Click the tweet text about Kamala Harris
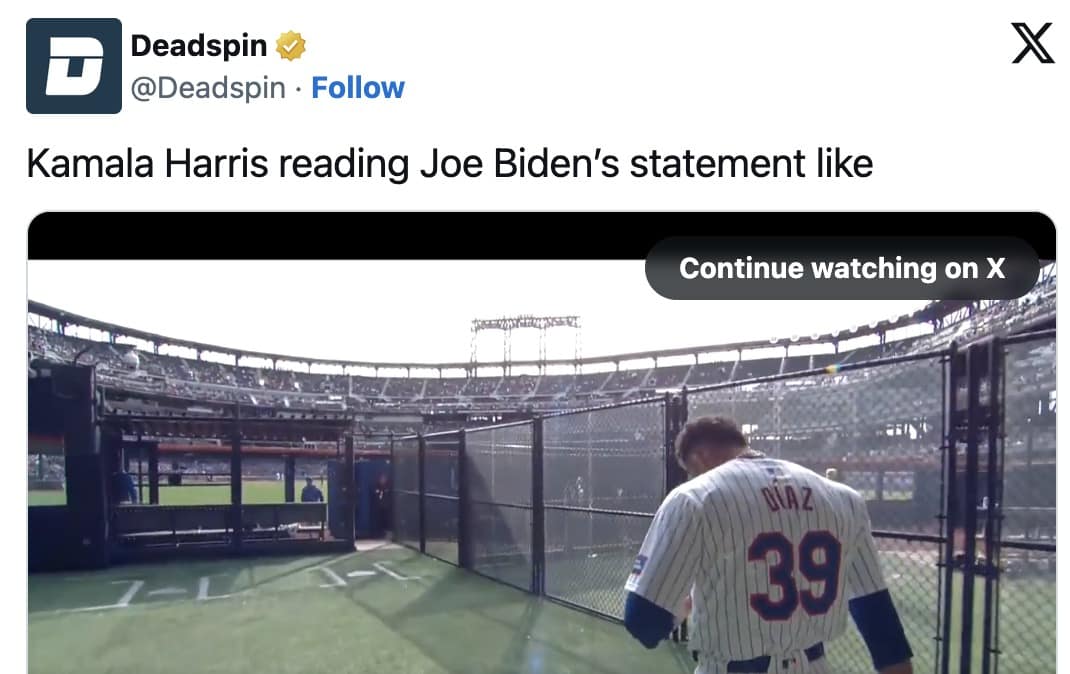Screen dimensions: 1070x674 click(x=450, y=162)
